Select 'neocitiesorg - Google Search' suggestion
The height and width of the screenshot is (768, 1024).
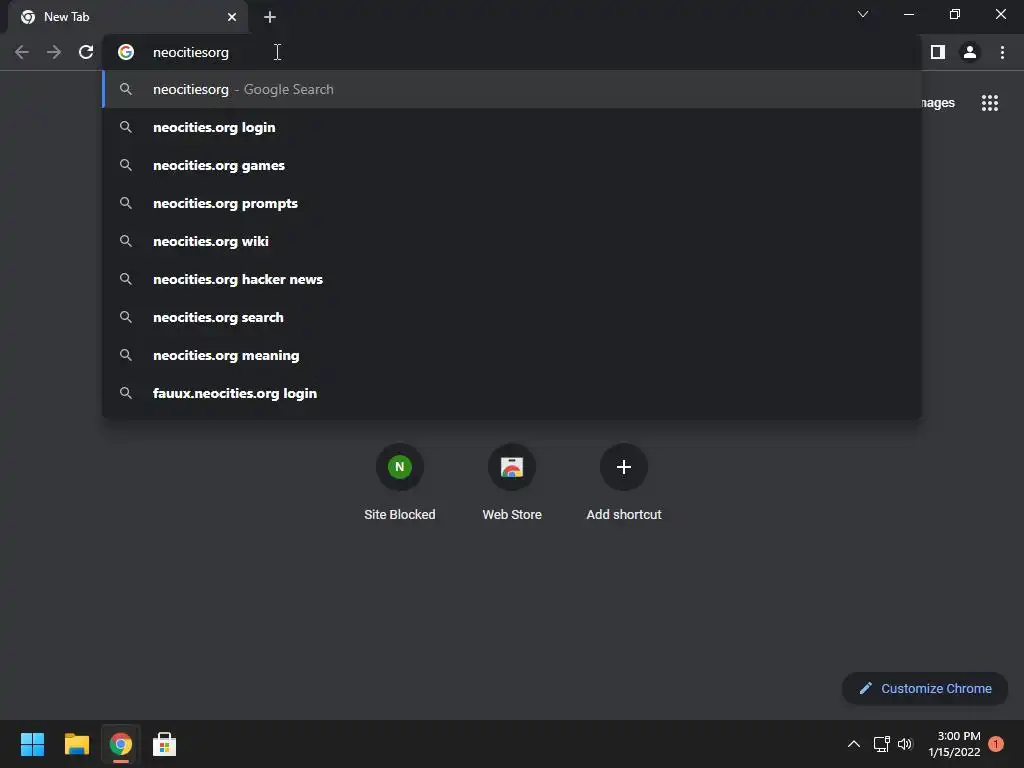[512, 89]
